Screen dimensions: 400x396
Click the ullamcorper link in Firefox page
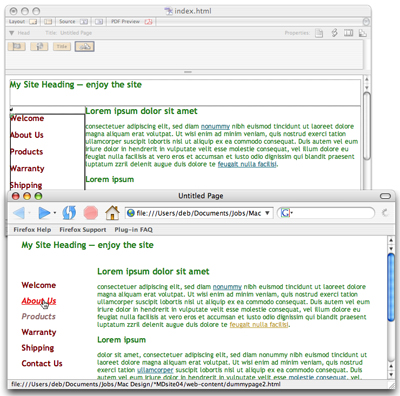(x=155, y=370)
